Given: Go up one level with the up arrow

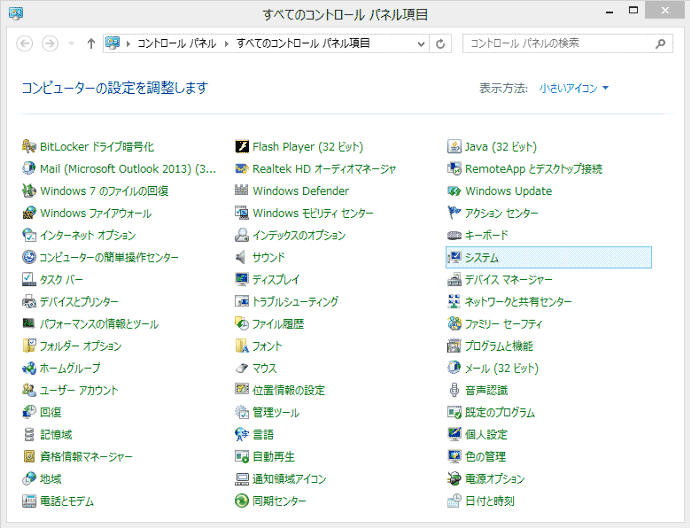Looking at the screenshot, I should click(91, 44).
